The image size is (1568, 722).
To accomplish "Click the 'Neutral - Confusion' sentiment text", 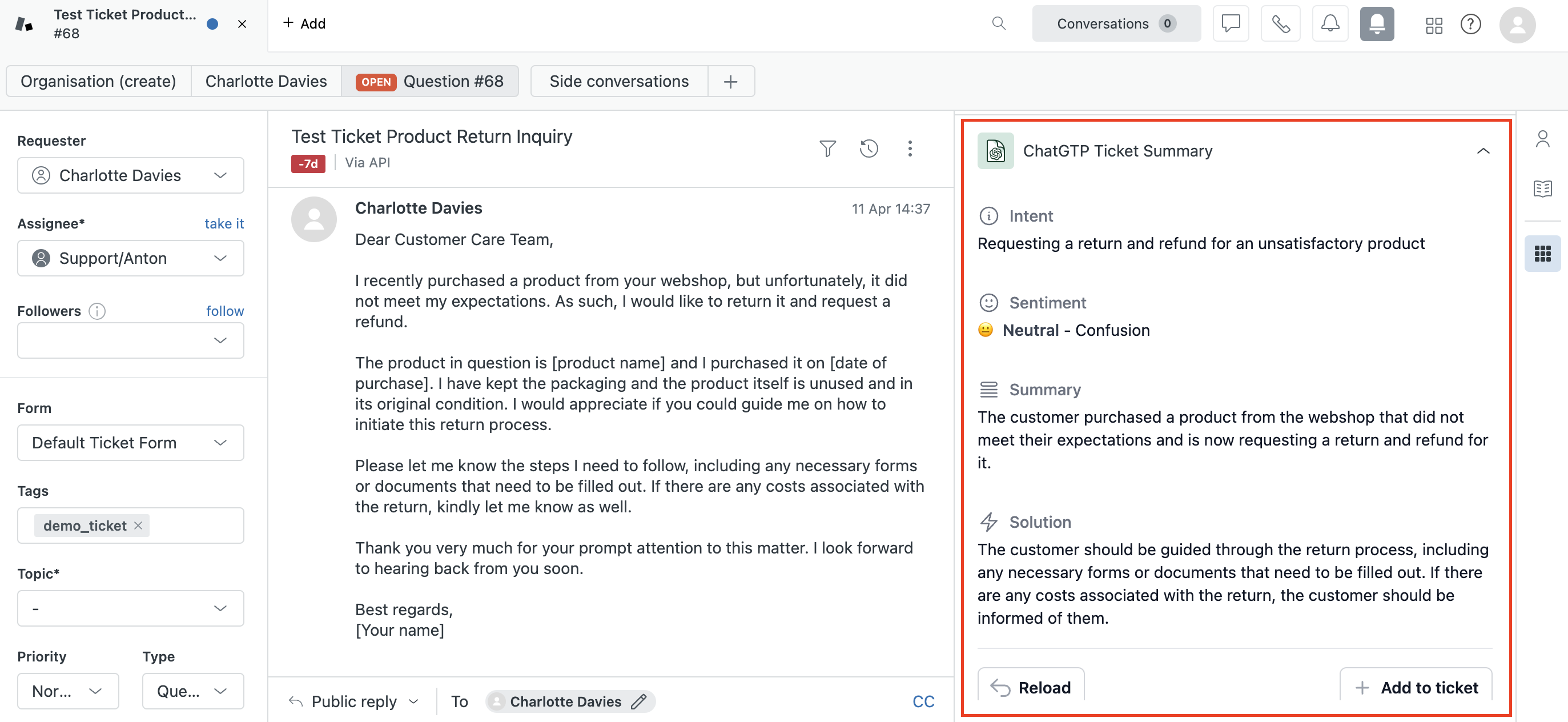I will point(1076,330).
